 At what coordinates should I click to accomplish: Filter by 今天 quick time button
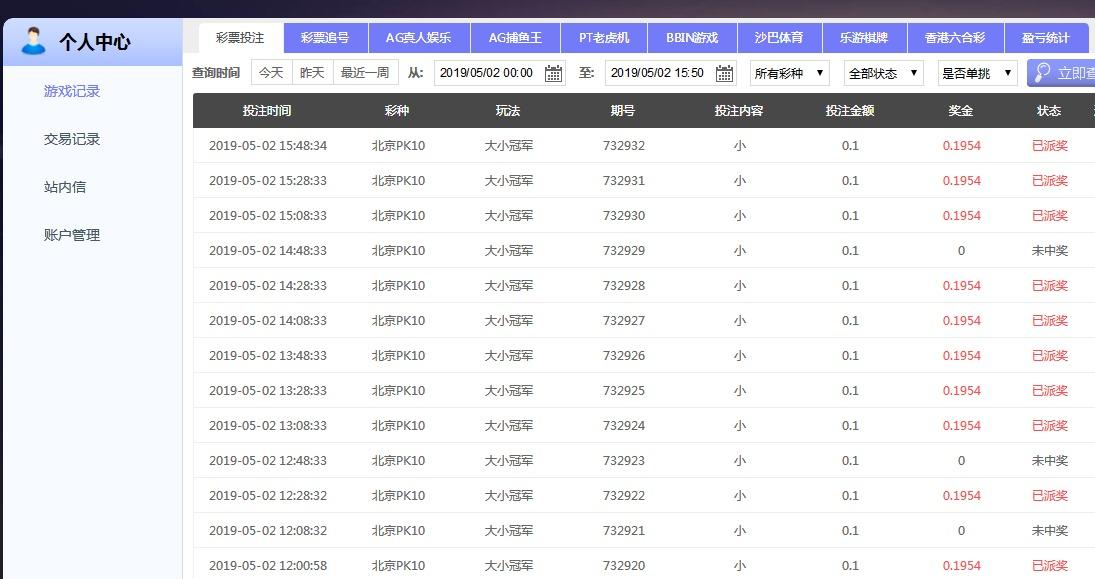point(272,73)
